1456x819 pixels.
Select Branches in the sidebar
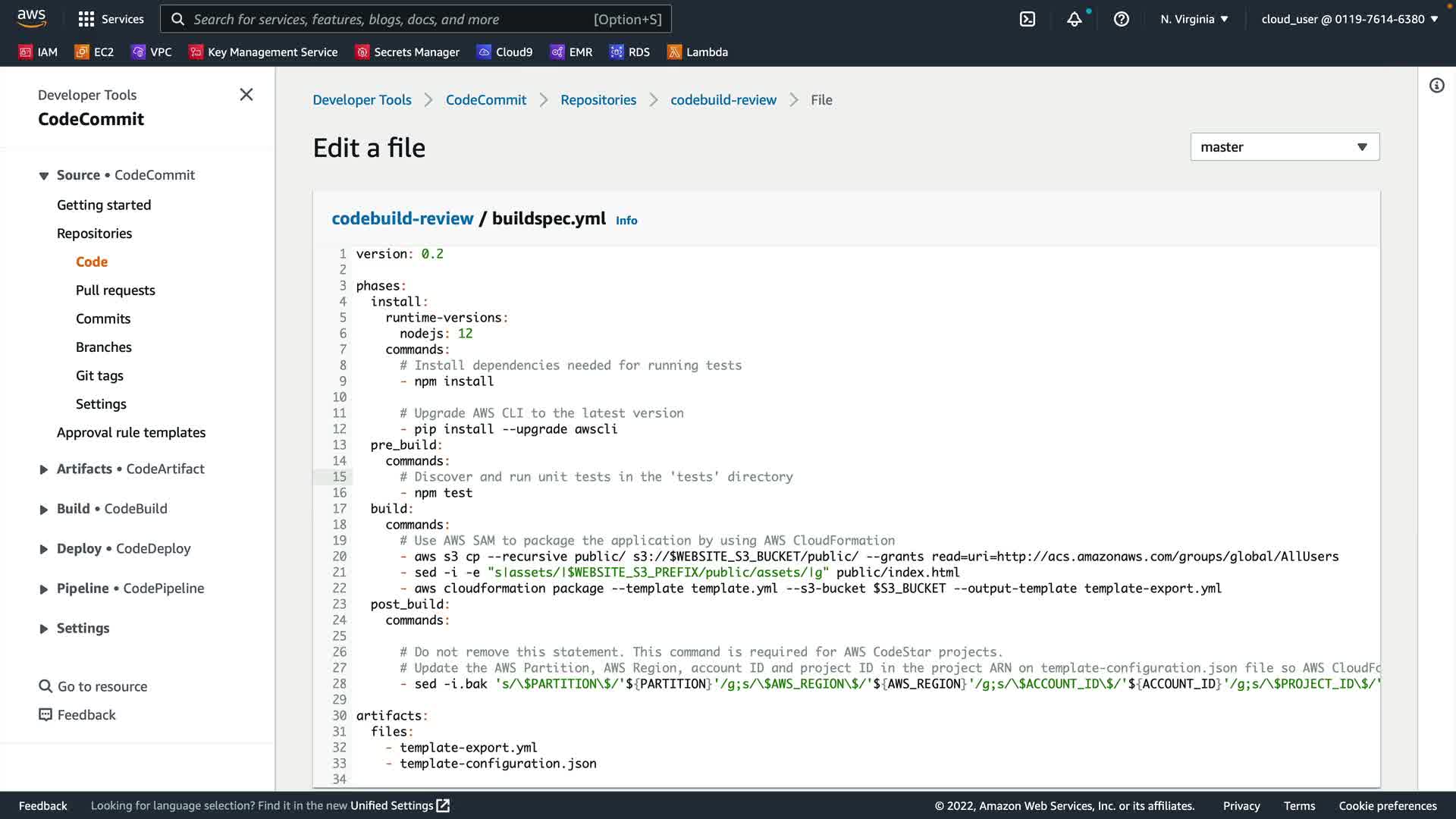click(104, 347)
